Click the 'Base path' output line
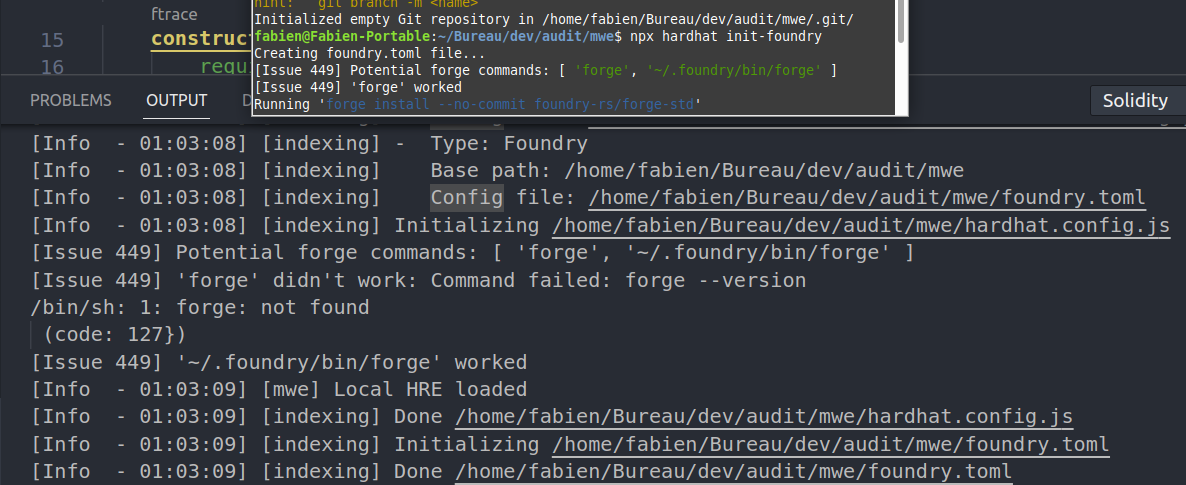 coord(498,171)
